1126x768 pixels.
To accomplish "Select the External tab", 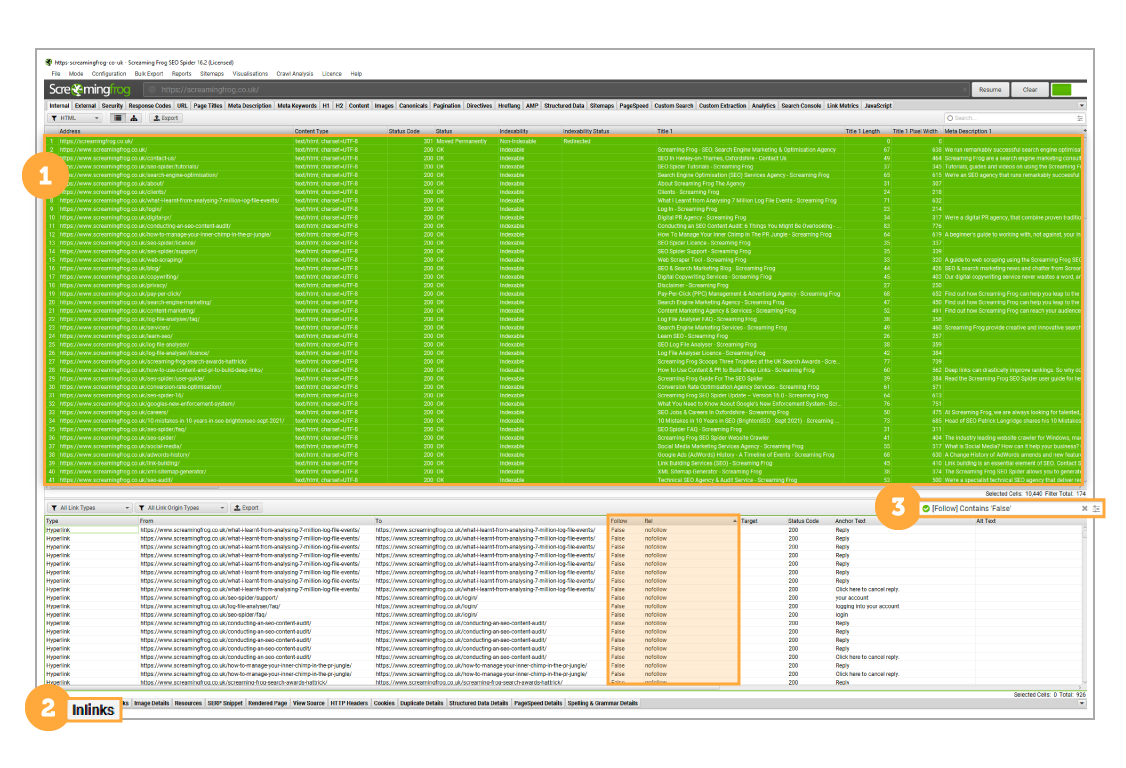I will [85, 106].
